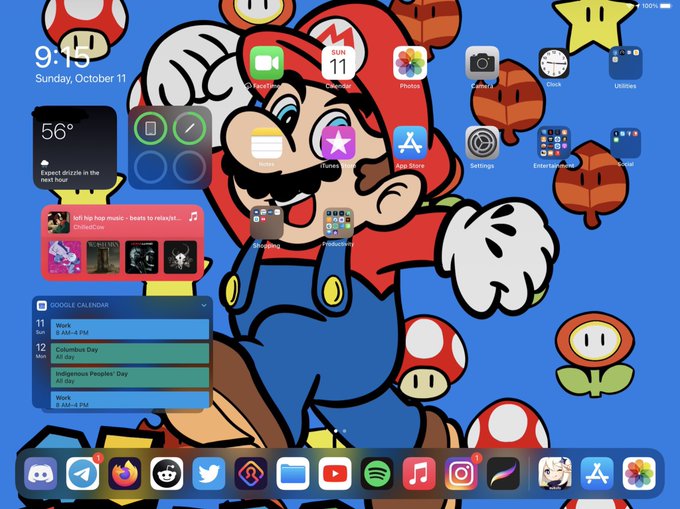
Task: Open the Reddit client in dock
Action: pos(167,473)
